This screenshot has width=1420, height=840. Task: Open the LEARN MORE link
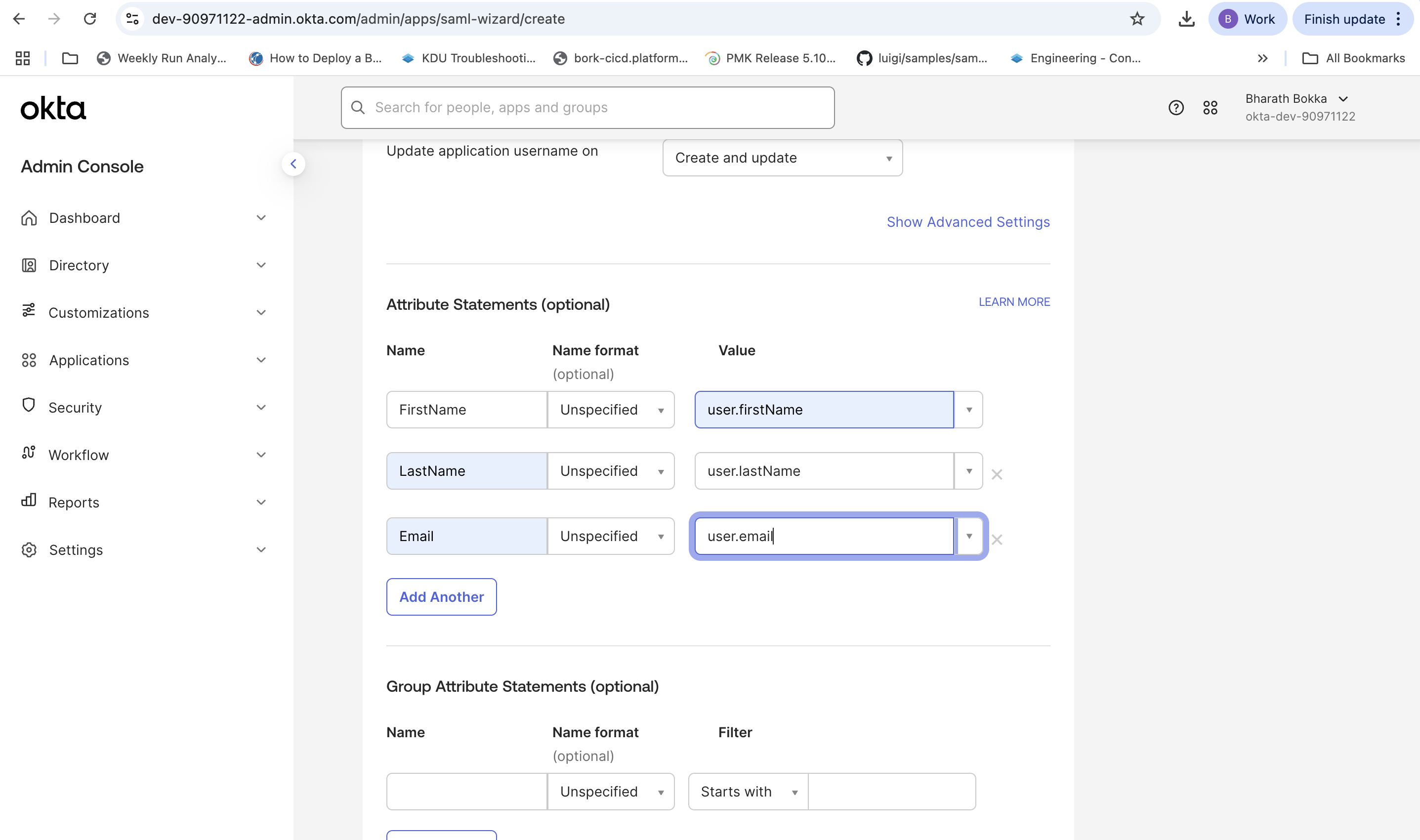tap(1014, 302)
